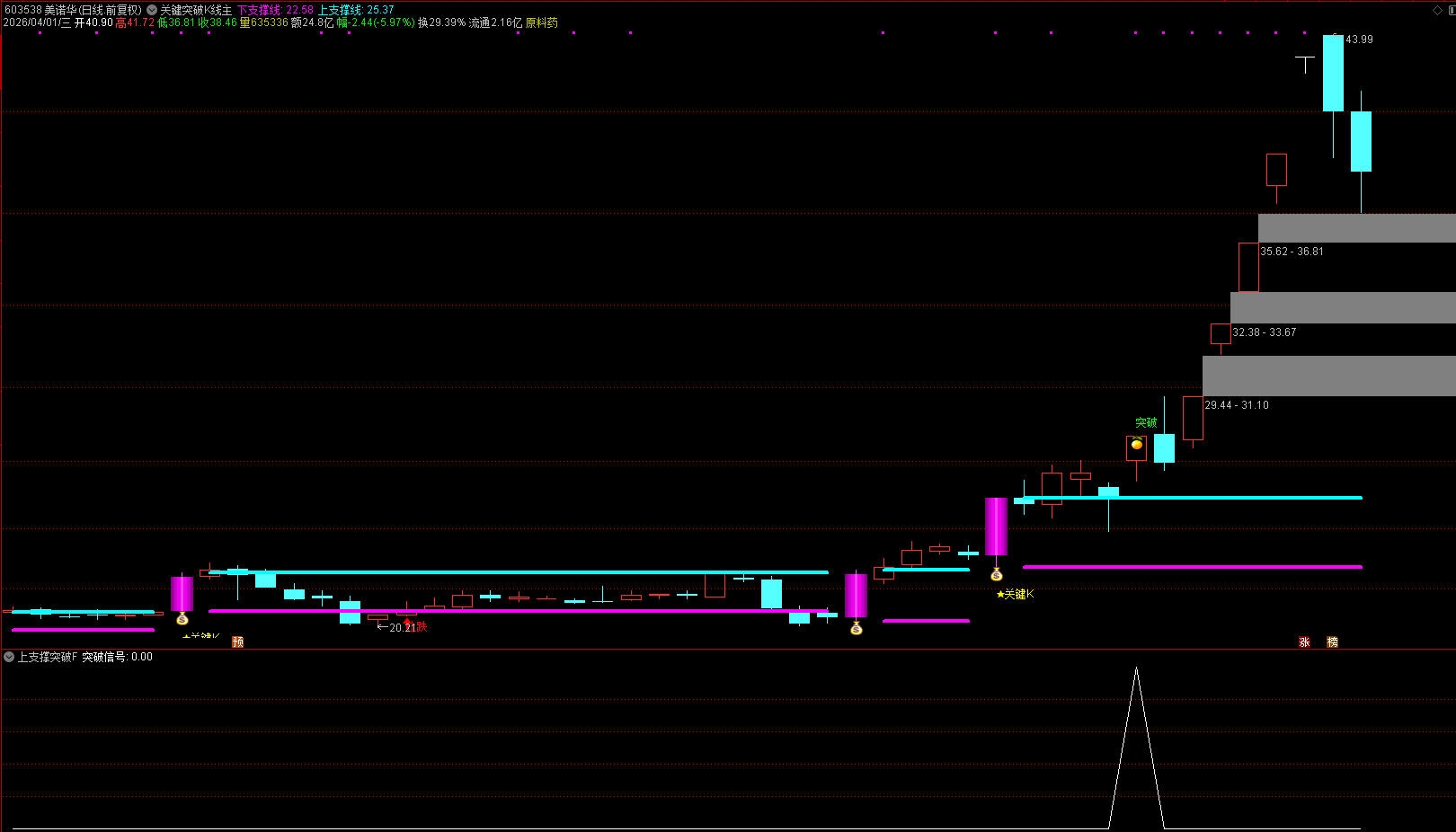Click the 上支撑线: 25.37 value
The height and width of the screenshot is (832, 1456).
pos(357,10)
